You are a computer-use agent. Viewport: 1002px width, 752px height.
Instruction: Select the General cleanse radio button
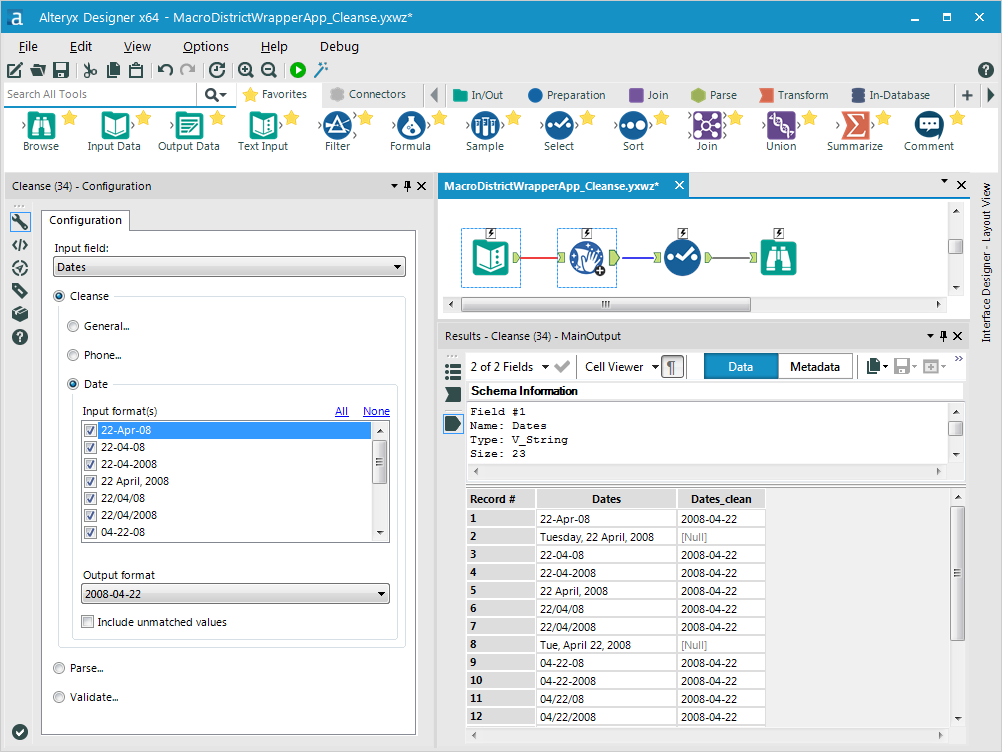[73, 326]
